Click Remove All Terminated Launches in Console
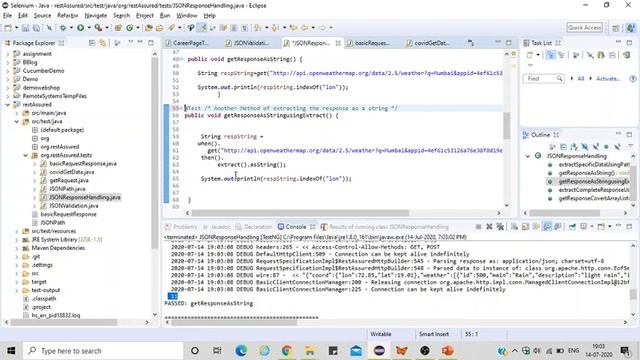The height and width of the screenshot is (360, 640). tap(500, 227)
